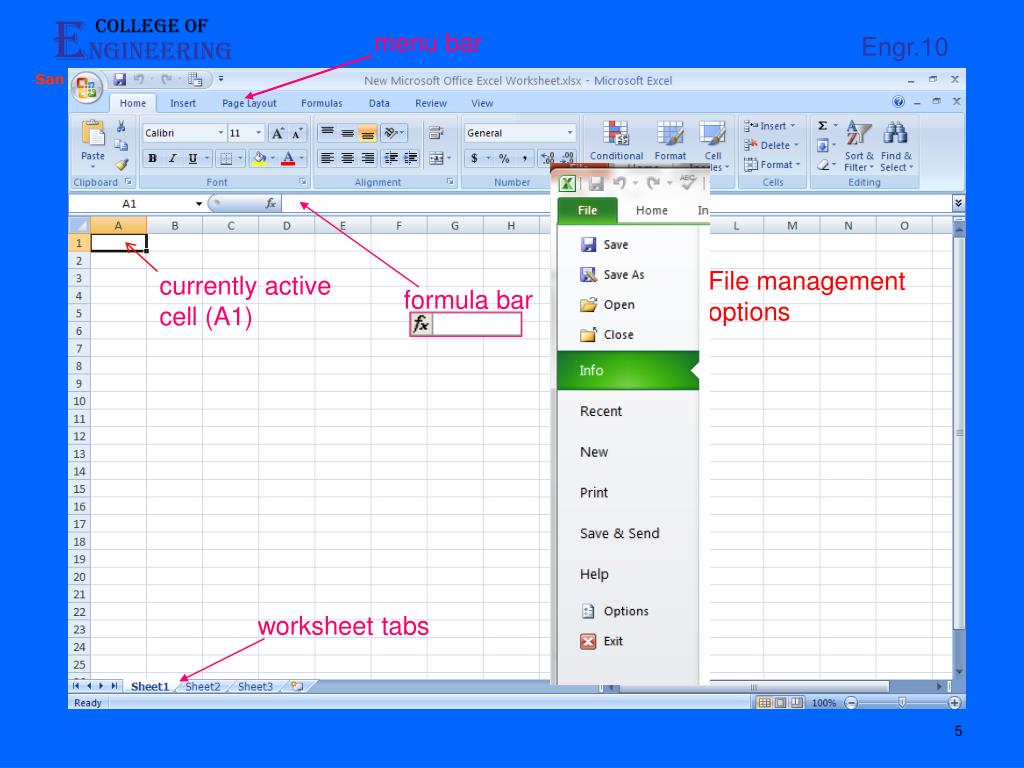
Task: Click Open in File menu
Action: coord(607,305)
